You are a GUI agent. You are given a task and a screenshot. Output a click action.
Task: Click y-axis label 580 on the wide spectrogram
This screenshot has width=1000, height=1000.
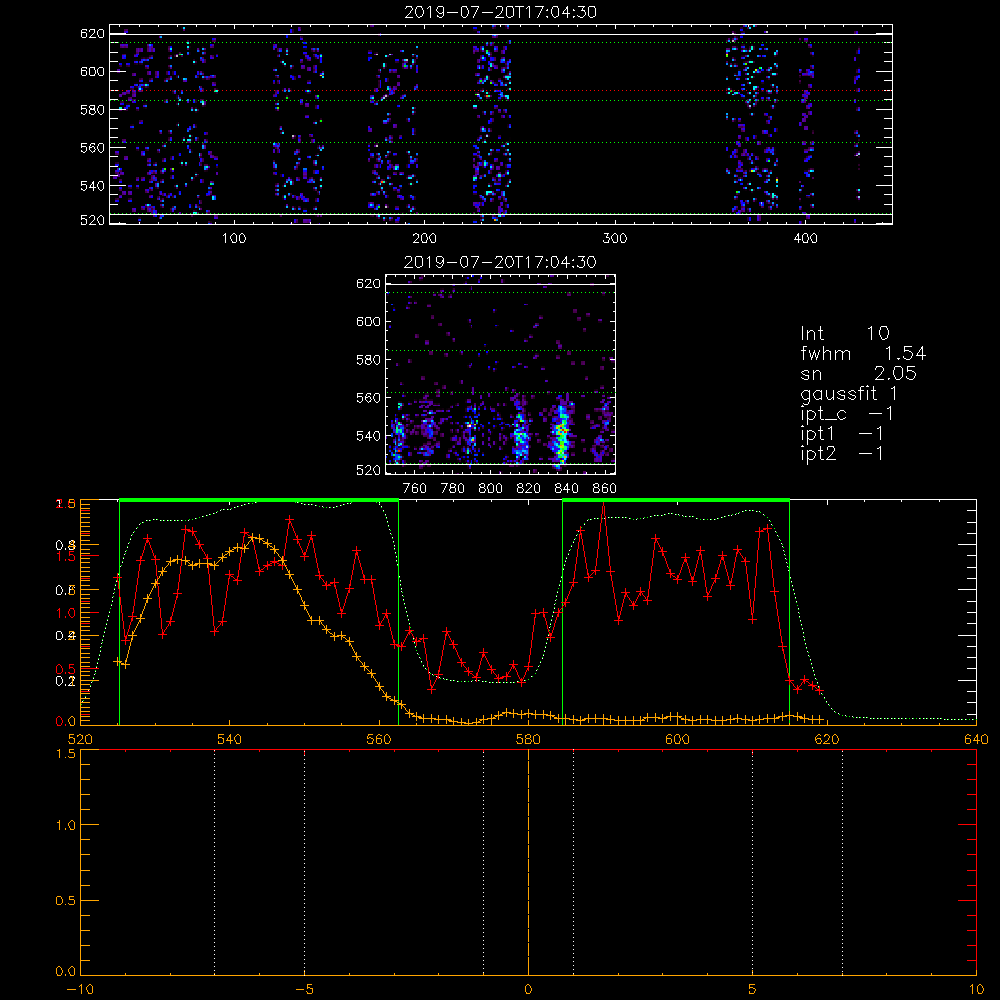tap(92, 110)
